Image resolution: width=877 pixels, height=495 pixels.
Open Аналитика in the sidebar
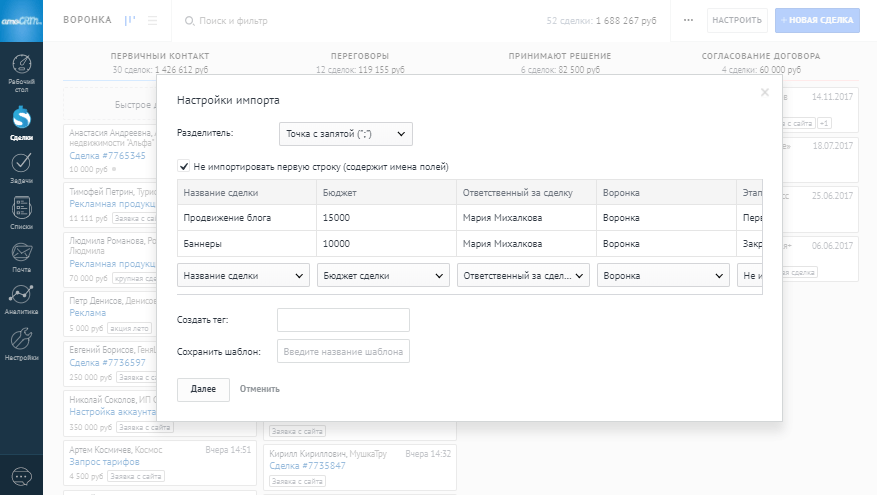click(21, 299)
